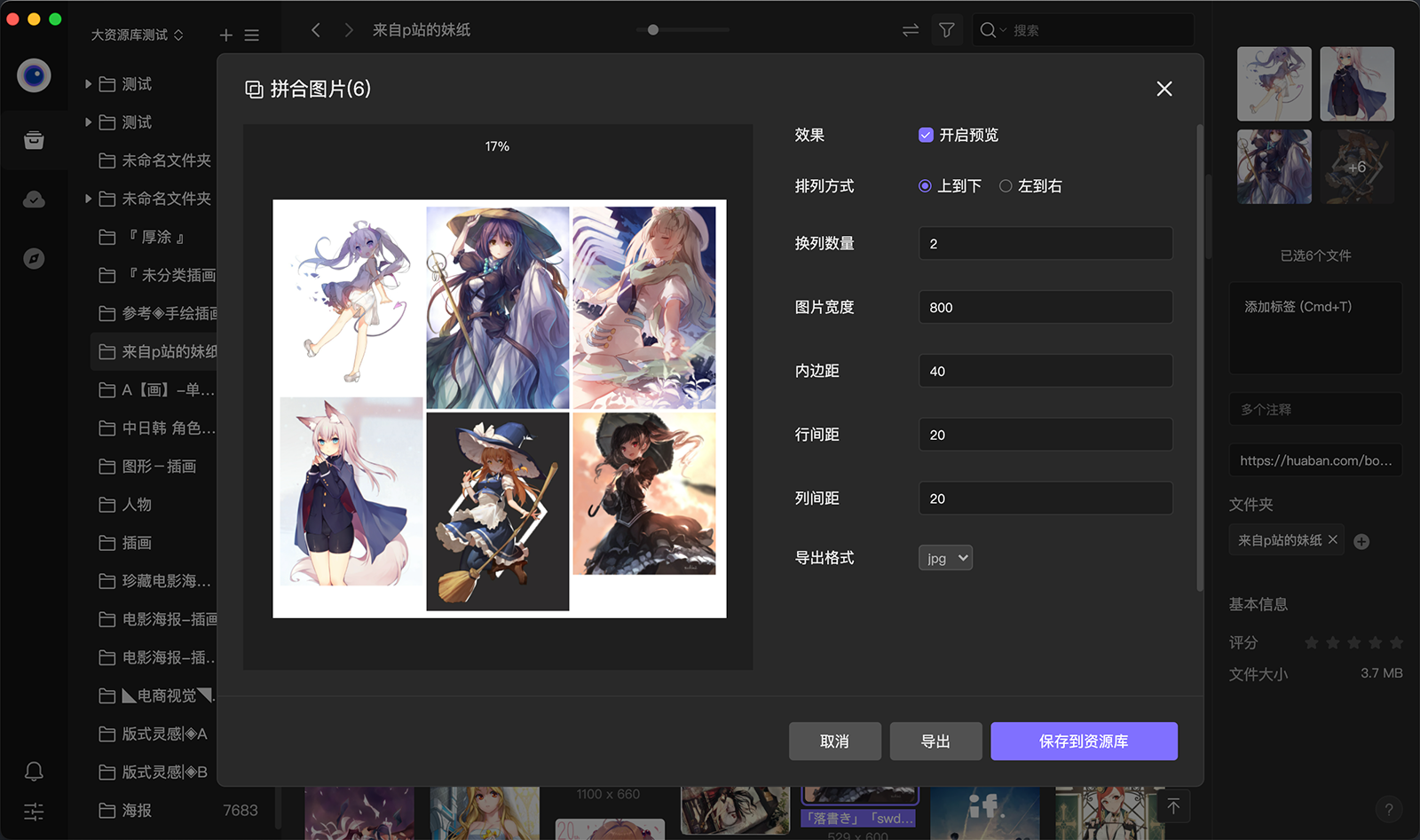This screenshot has width=1420, height=840.
Task: Click the 3.7 MB file size value
Action: [x=1382, y=673]
